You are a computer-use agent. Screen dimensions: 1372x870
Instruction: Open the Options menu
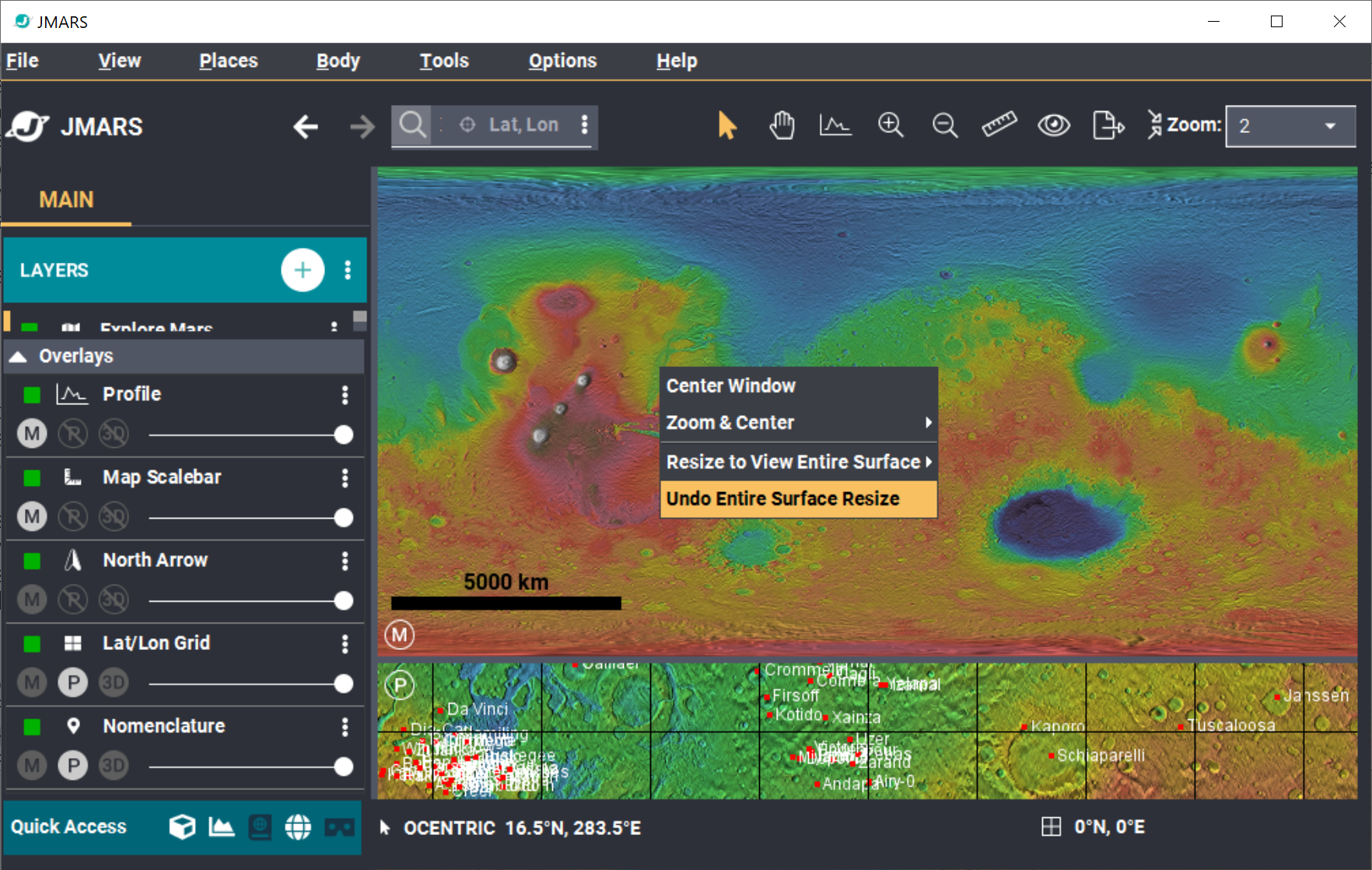click(x=562, y=61)
